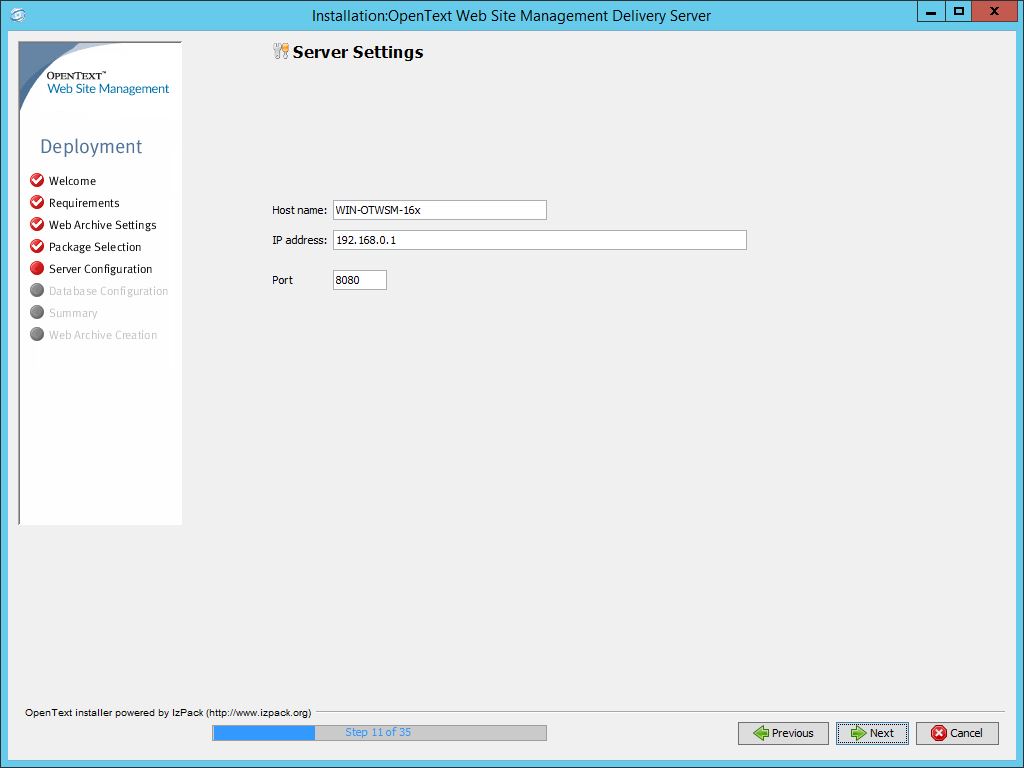Go back with the Previous button
This screenshot has height=768, width=1024.
783,733
